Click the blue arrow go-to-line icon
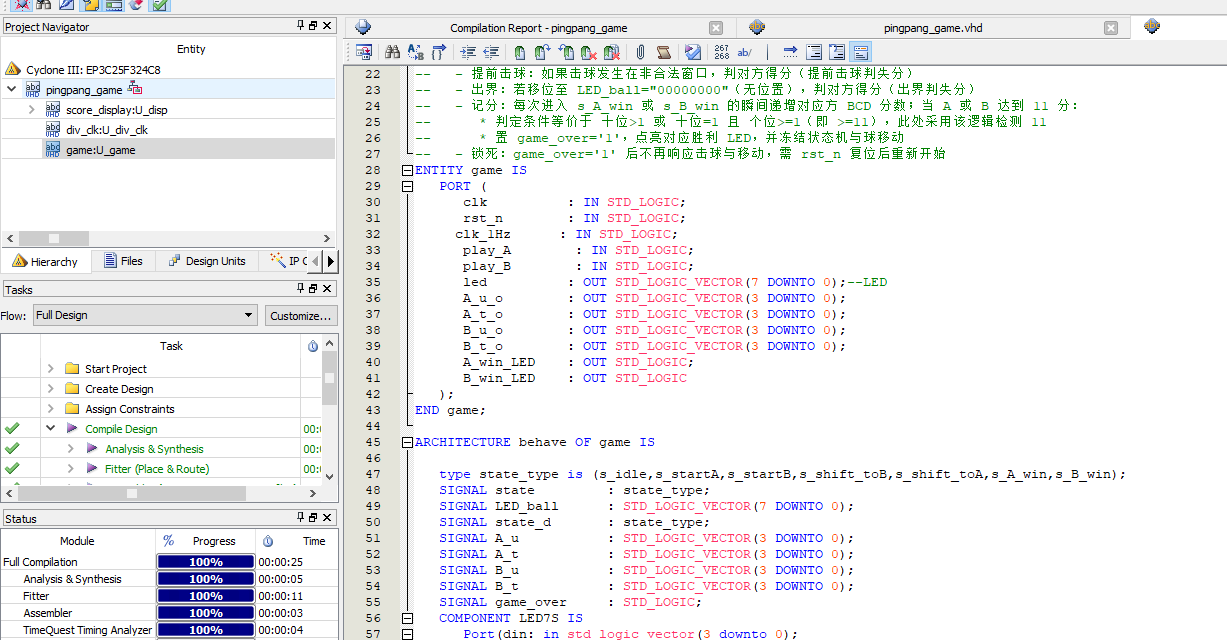Image resolution: width=1227 pixels, height=640 pixels. click(x=790, y=52)
